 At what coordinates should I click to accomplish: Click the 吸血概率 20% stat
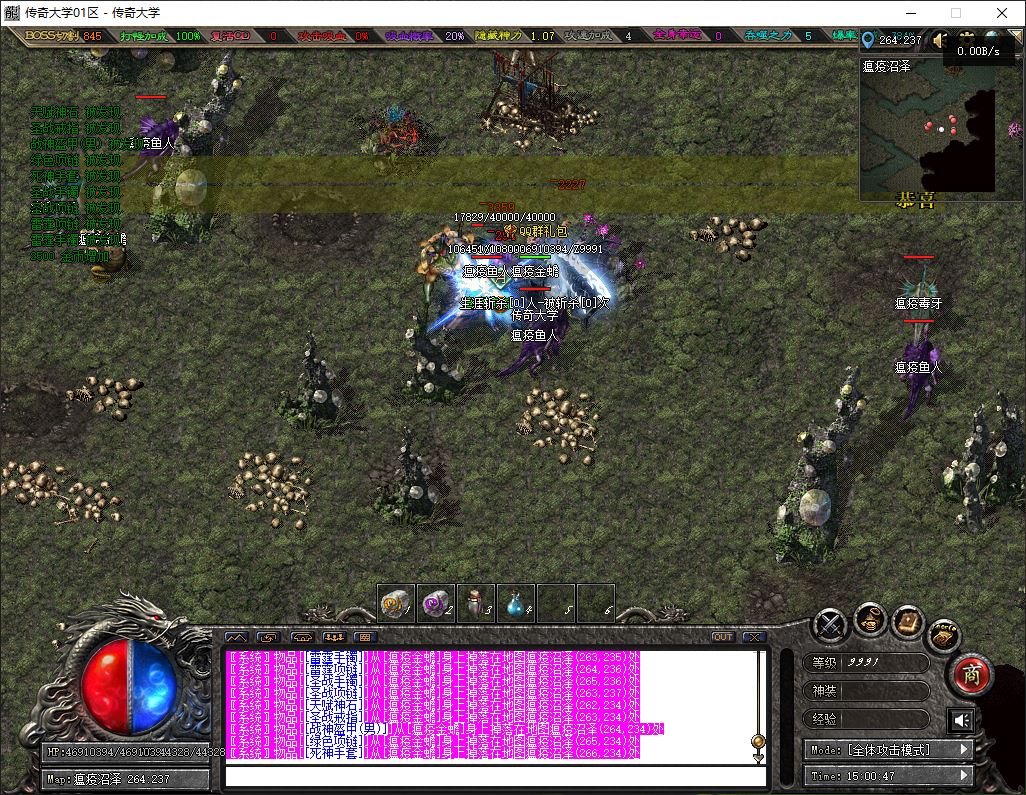(425, 35)
